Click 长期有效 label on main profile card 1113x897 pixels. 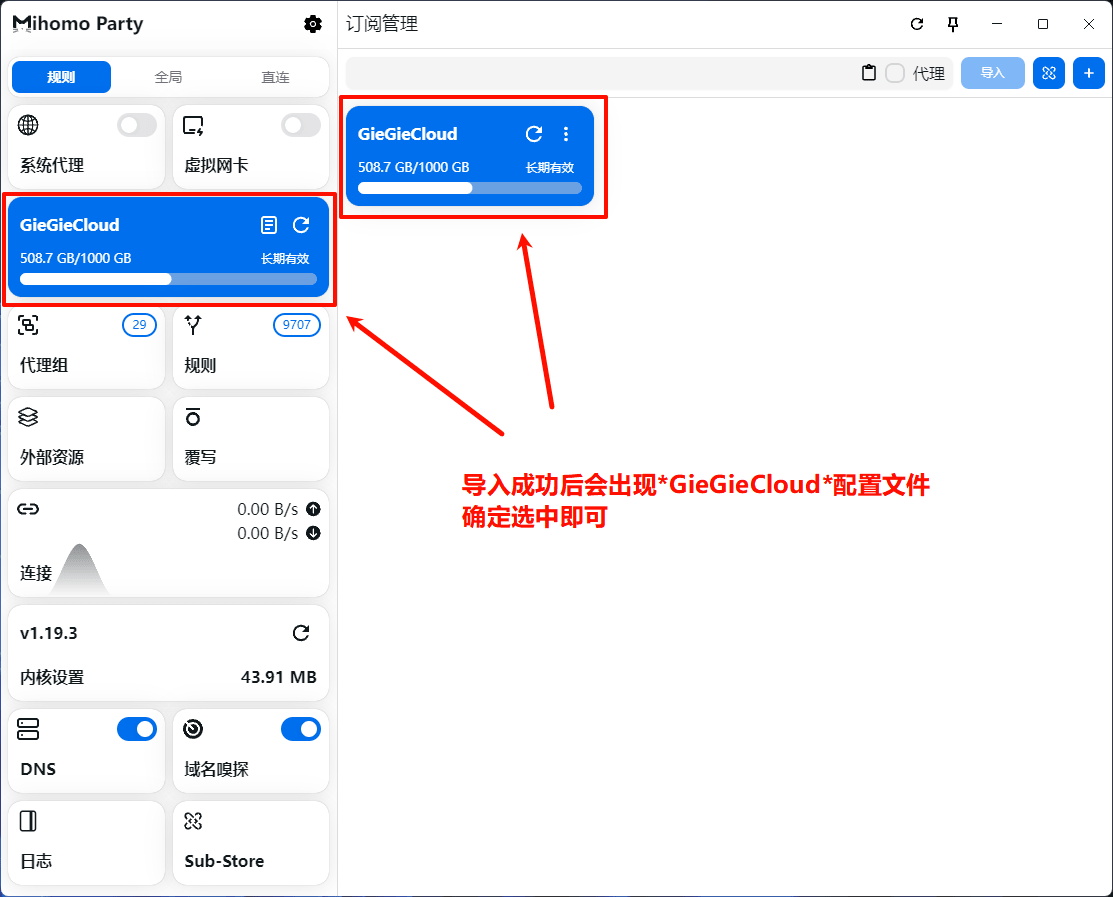(x=549, y=167)
